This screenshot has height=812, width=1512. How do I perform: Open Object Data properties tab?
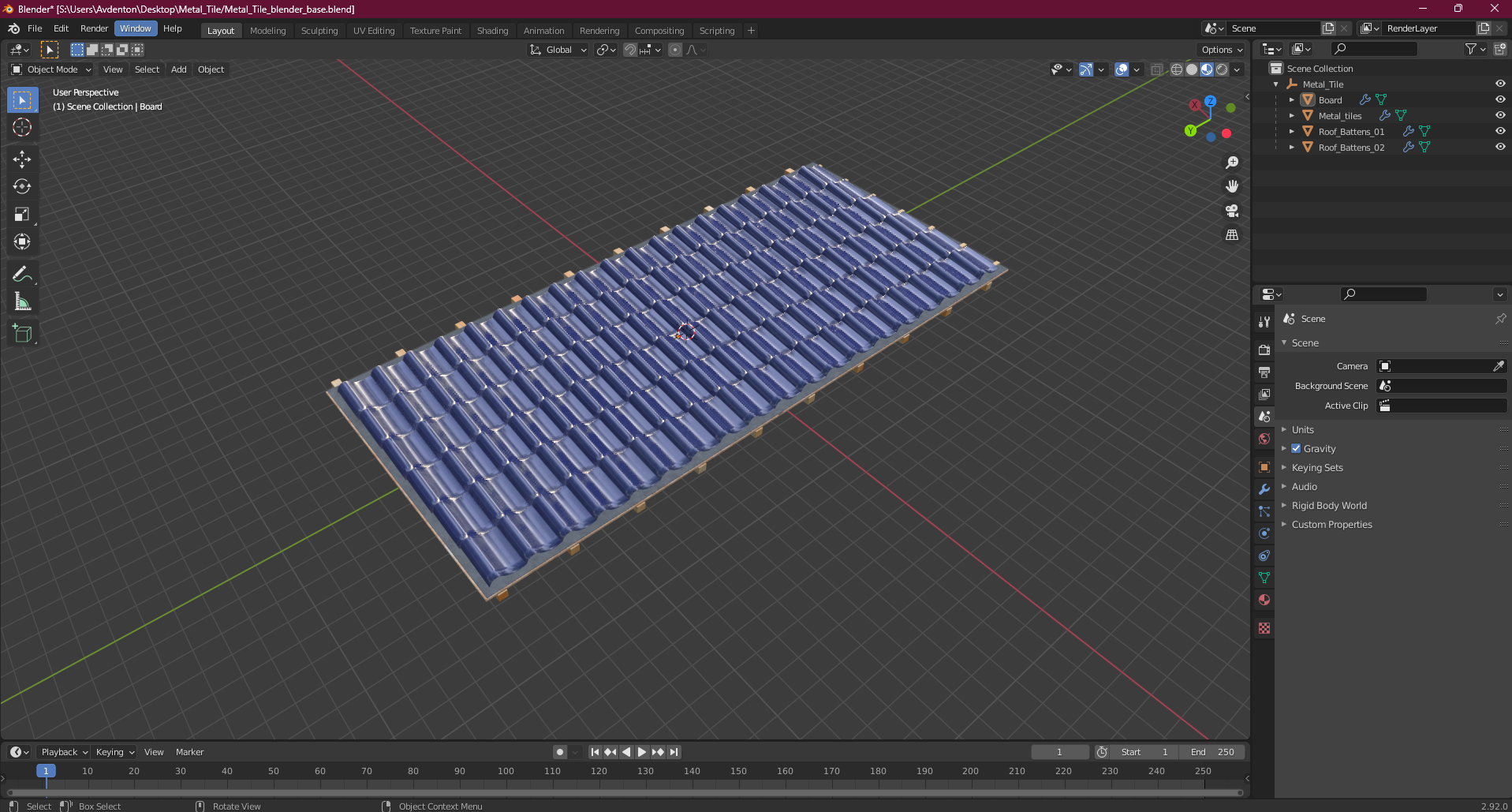1264,578
